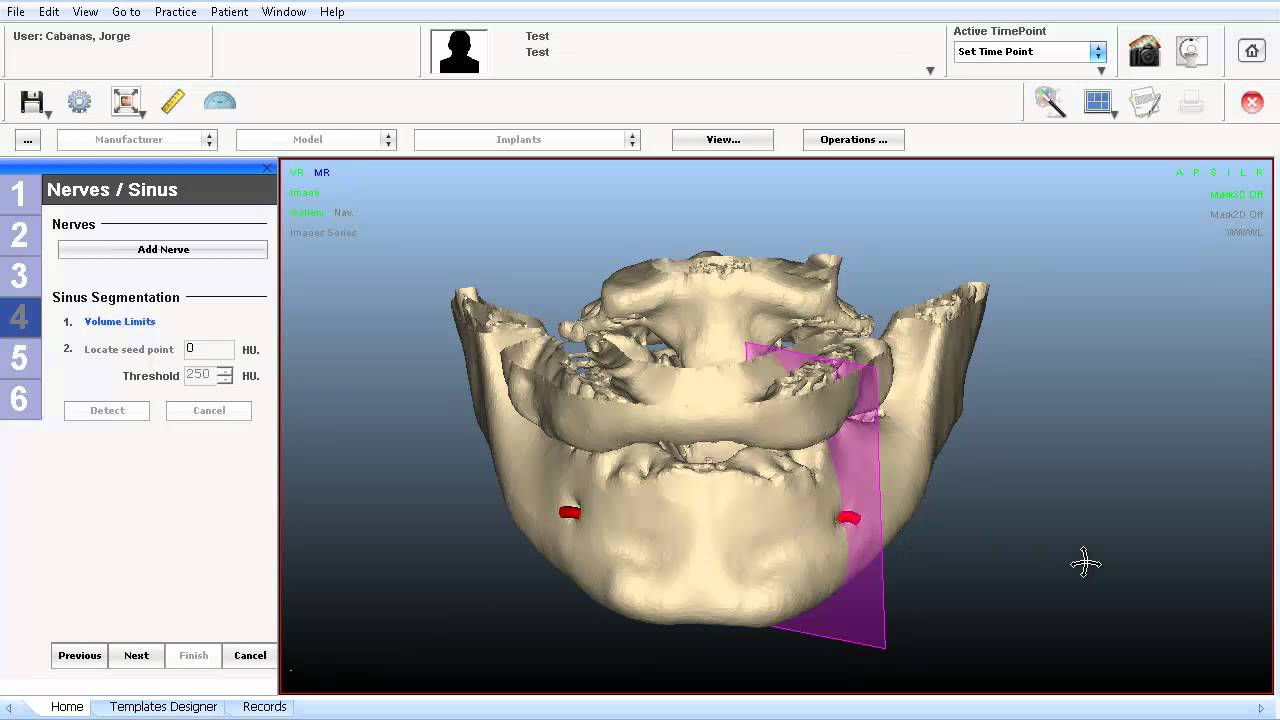Click the grayed printer icon

(1191, 101)
